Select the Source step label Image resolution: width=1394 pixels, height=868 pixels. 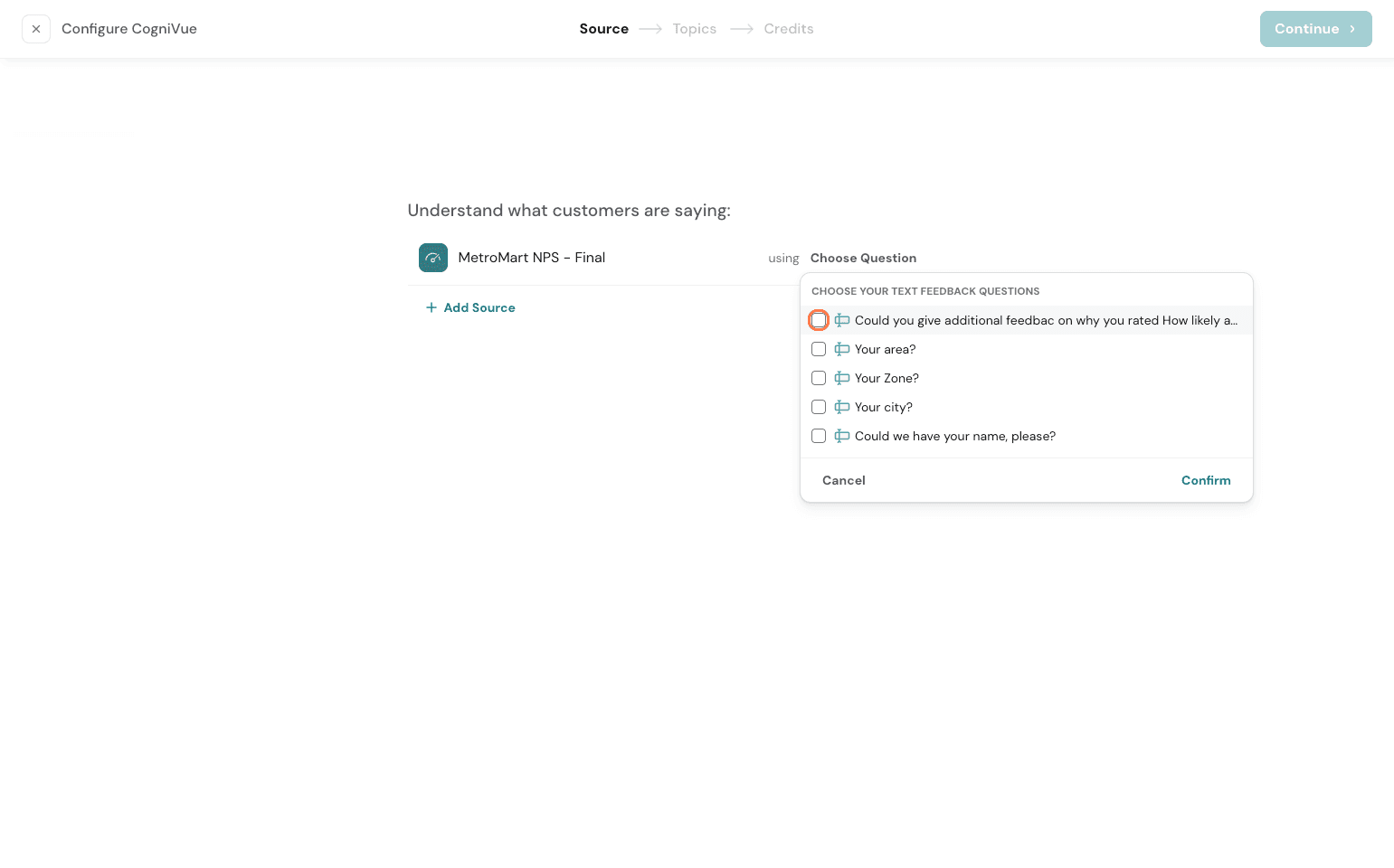pyautogui.click(x=603, y=29)
